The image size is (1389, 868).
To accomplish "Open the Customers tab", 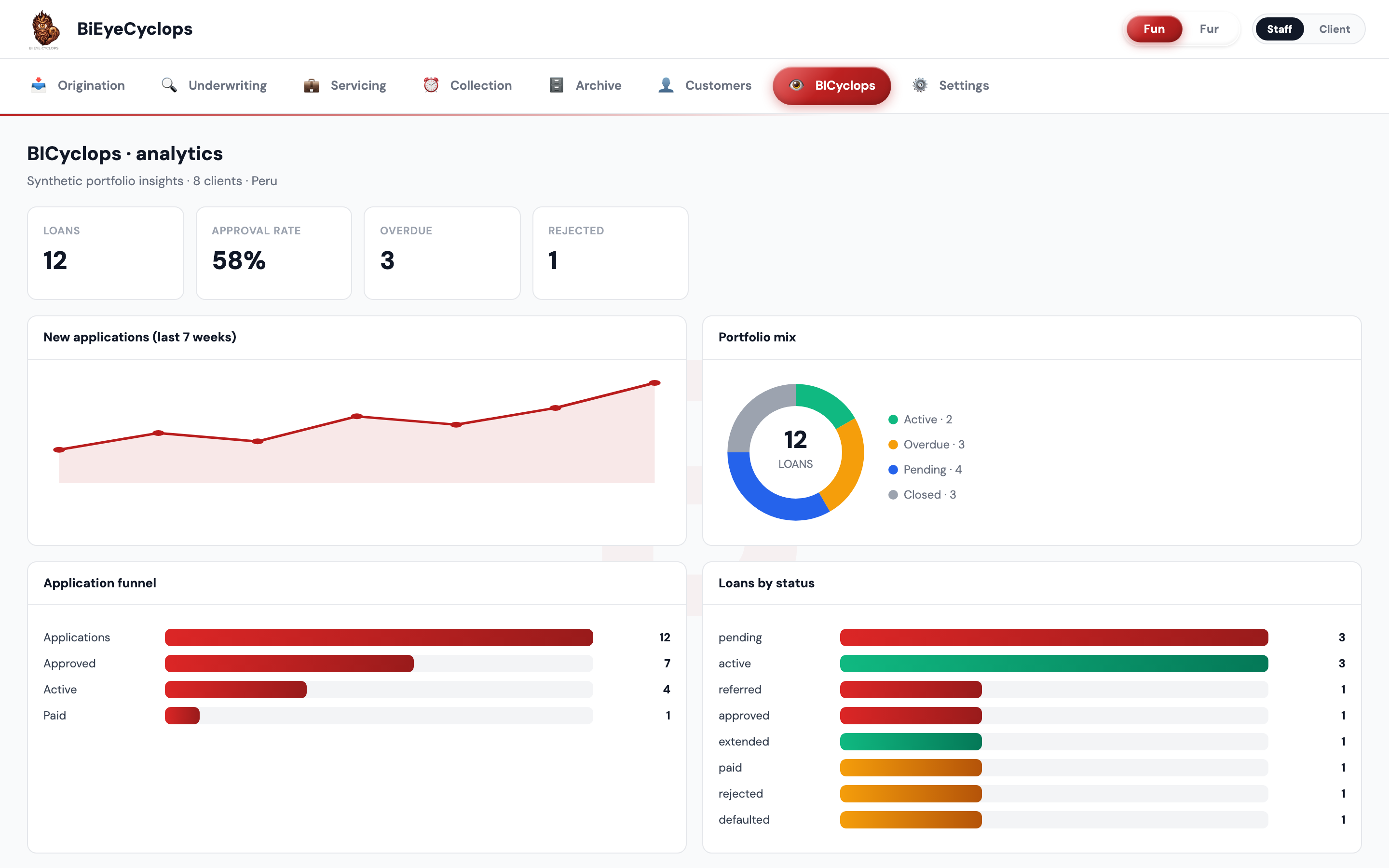I will pos(705,85).
